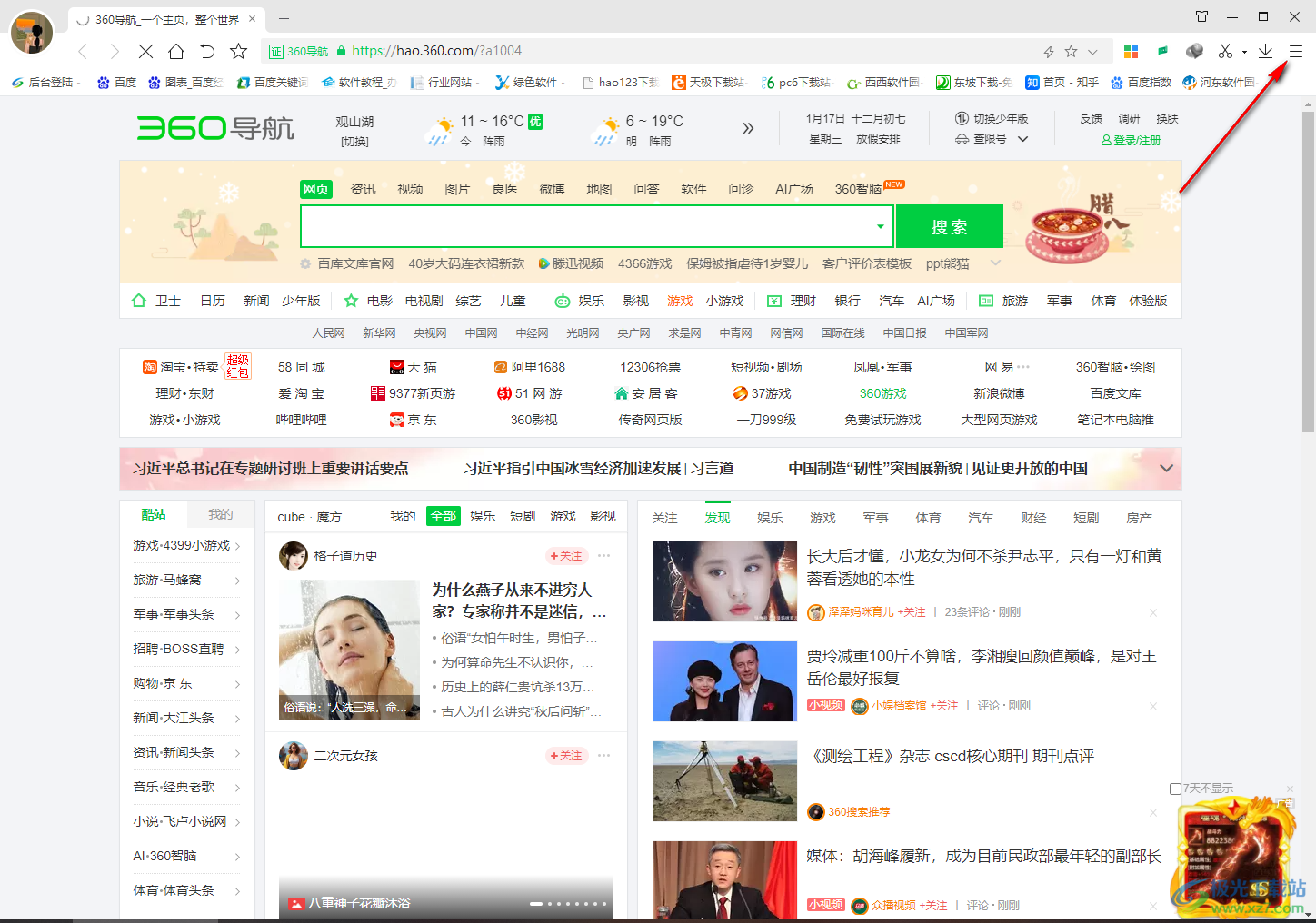Follow 二次元女孩 with 关注 button

click(x=566, y=756)
